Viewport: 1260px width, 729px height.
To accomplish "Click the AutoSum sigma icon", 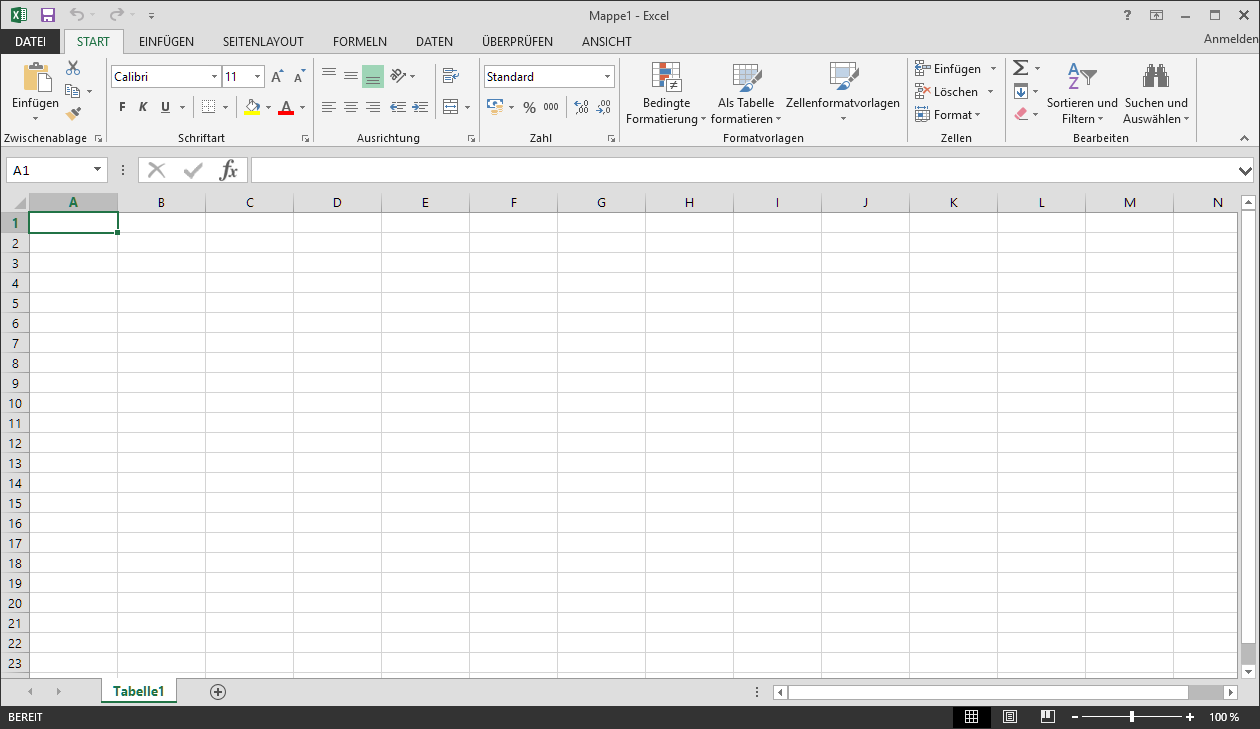I will pyautogui.click(x=1020, y=68).
